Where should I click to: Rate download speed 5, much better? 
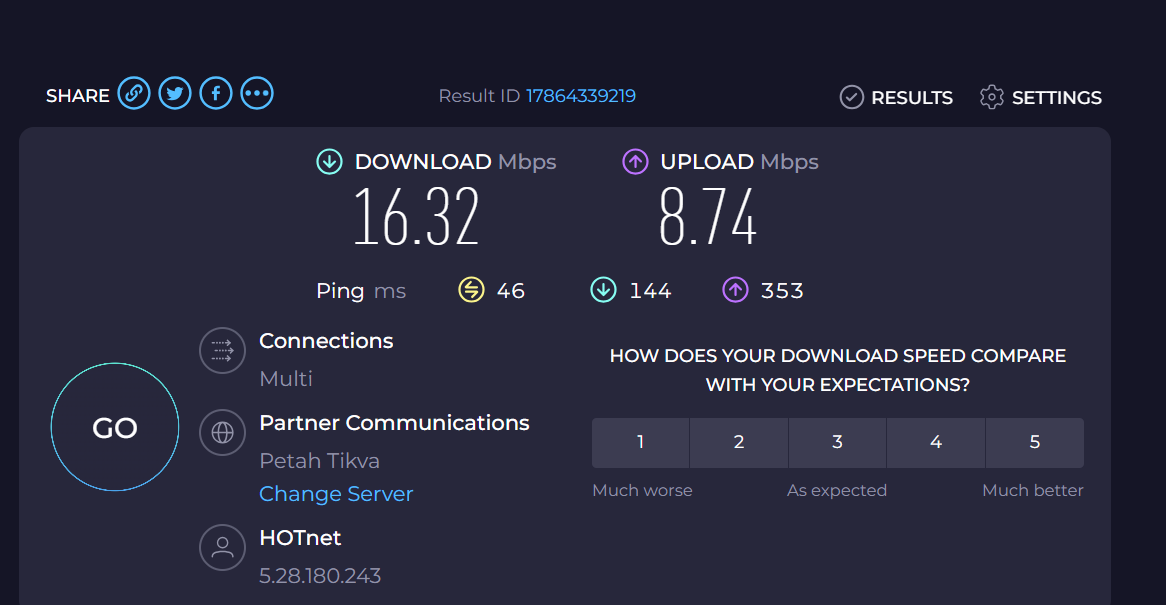click(x=1034, y=442)
